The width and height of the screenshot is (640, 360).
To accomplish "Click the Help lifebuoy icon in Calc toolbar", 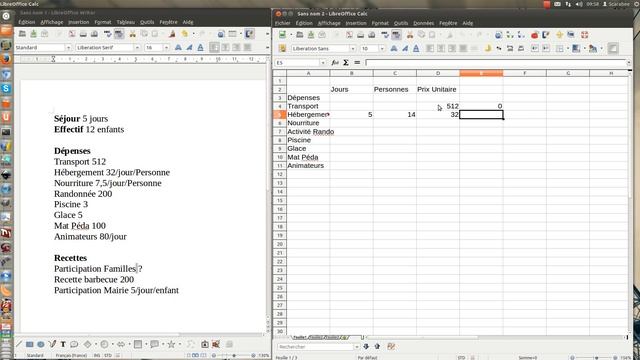I will point(584,35).
